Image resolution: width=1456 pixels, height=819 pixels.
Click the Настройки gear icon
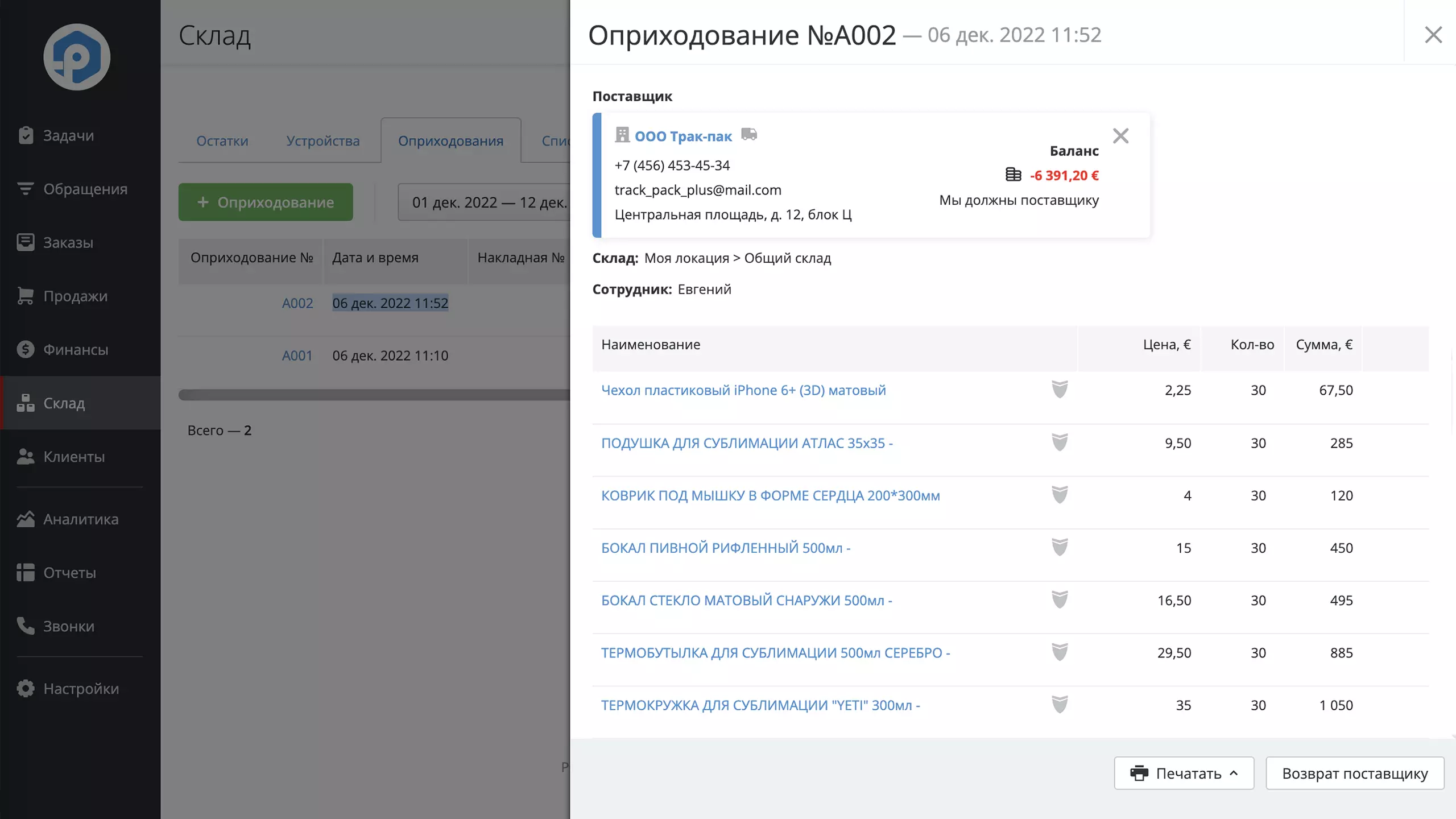pyautogui.click(x=26, y=688)
